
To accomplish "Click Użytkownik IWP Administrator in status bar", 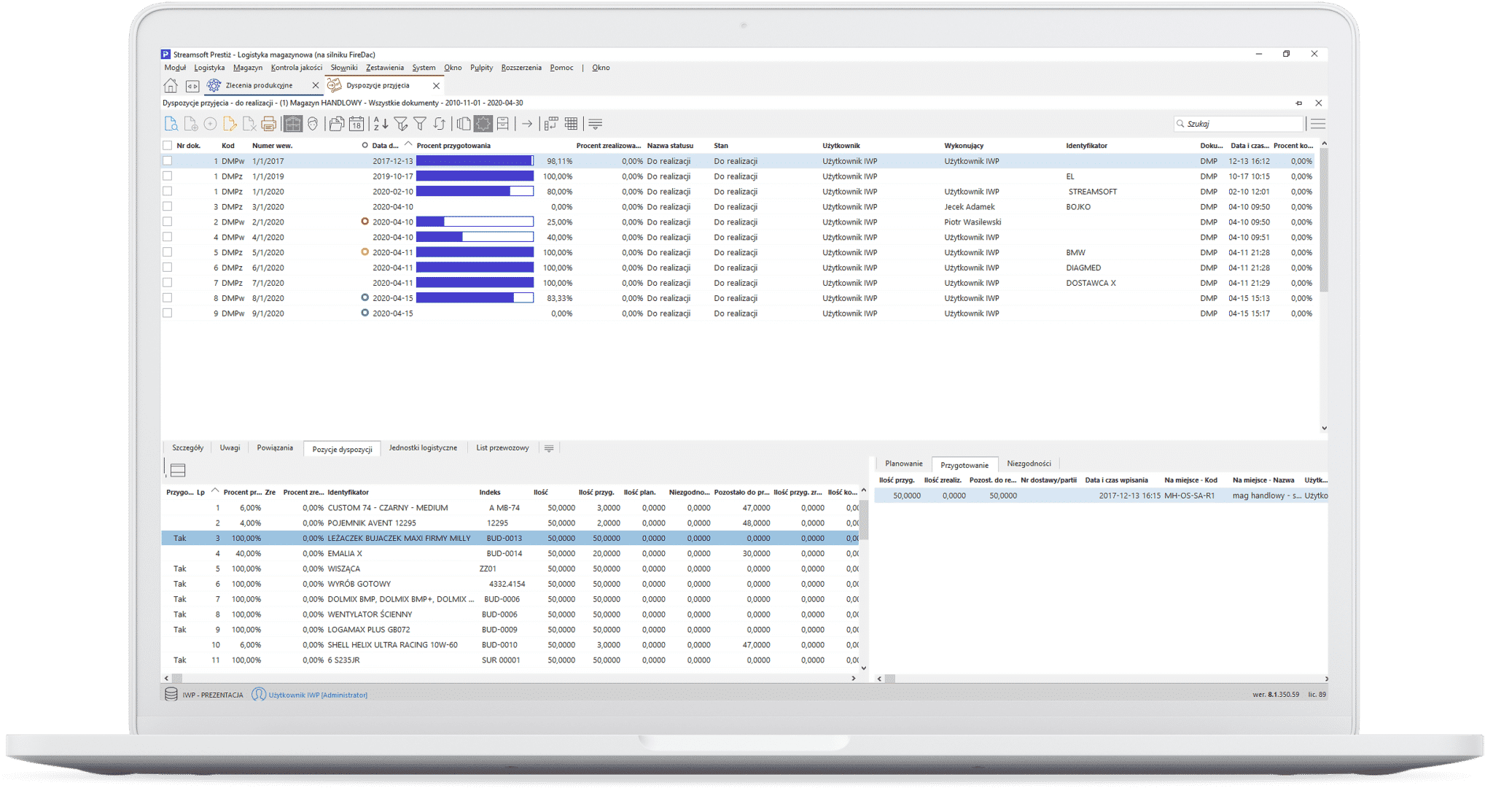I will pos(319,695).
